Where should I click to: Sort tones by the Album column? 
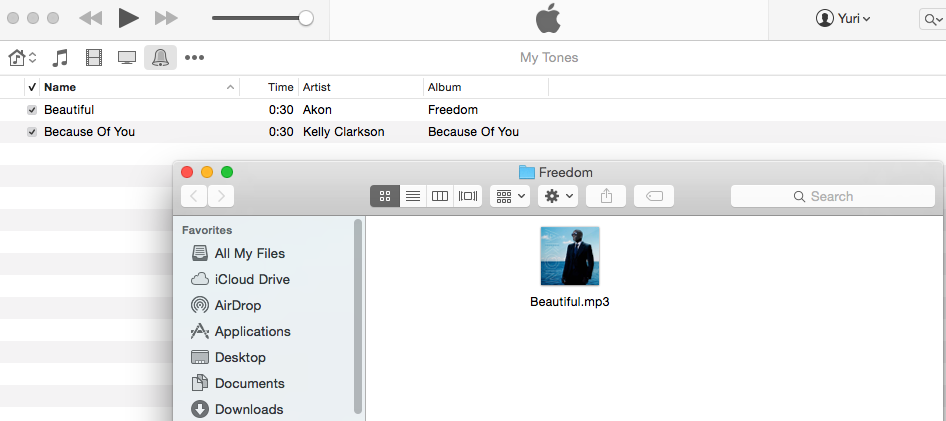(x=445, y=87)
